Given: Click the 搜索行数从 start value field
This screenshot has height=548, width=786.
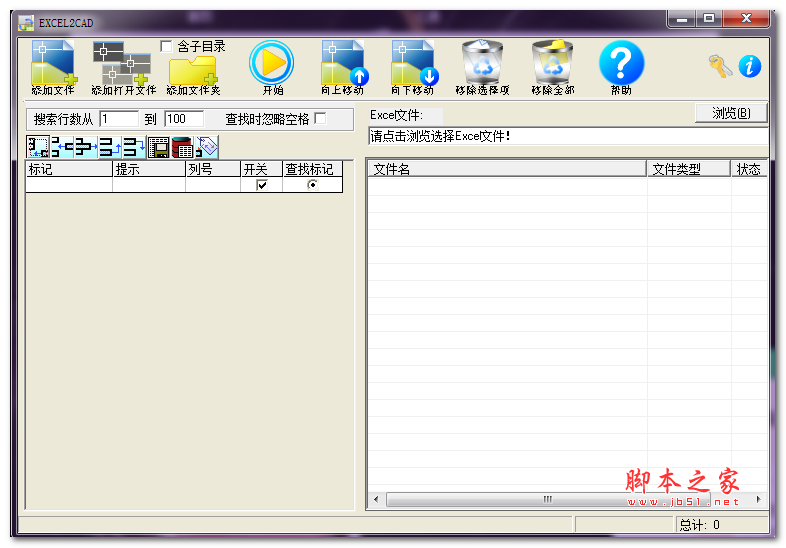Looking at the screenshot, I should tap(119, 119).
